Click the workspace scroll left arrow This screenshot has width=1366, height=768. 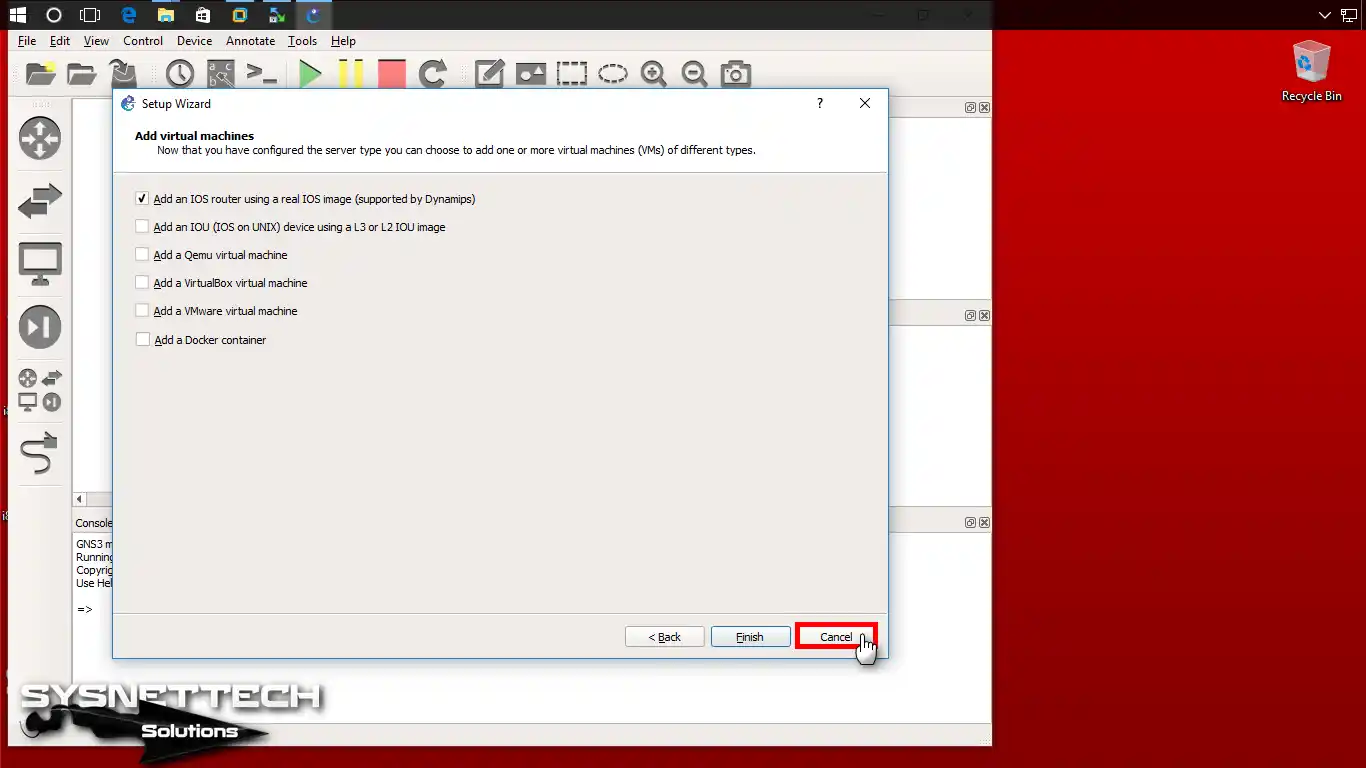pyautogui.click(x=80, y=498)
